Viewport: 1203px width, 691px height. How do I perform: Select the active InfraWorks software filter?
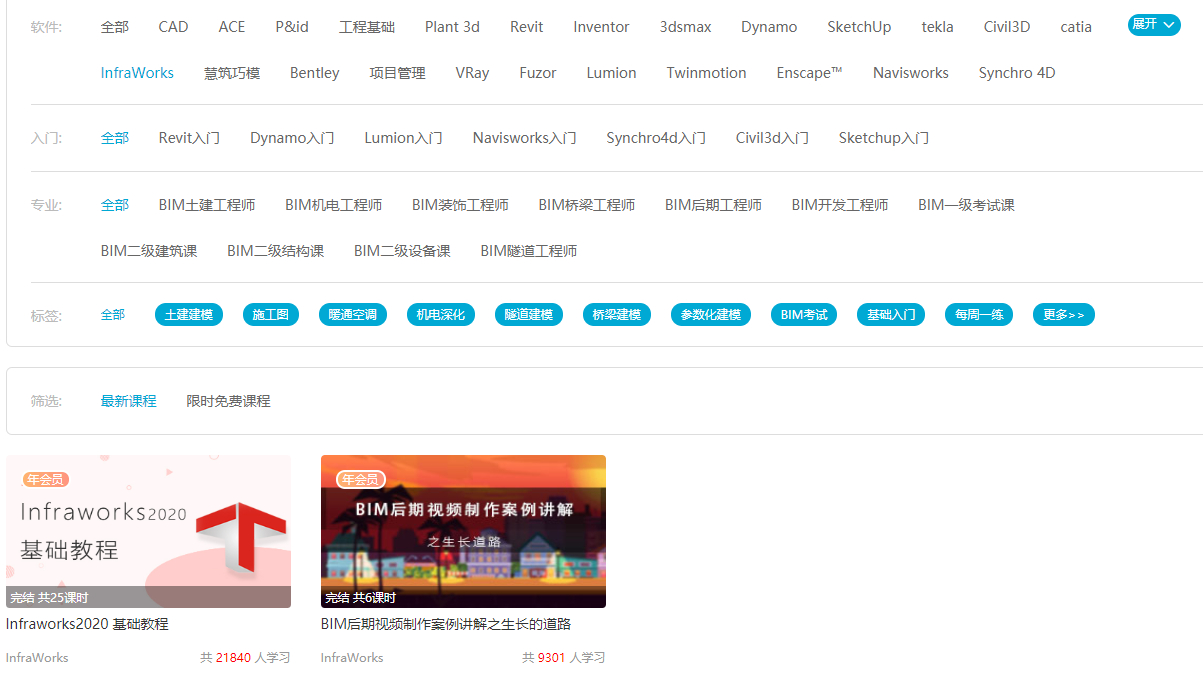137,73
